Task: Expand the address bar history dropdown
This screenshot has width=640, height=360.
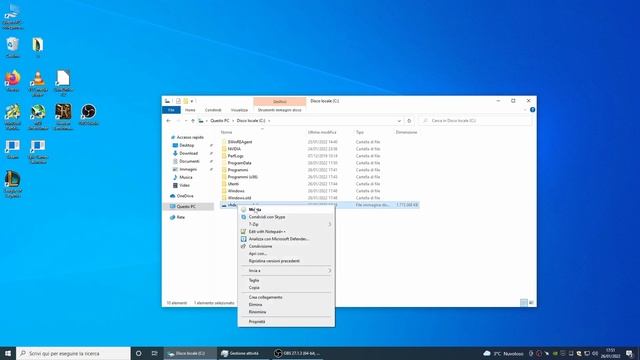Action: (399, 121)
